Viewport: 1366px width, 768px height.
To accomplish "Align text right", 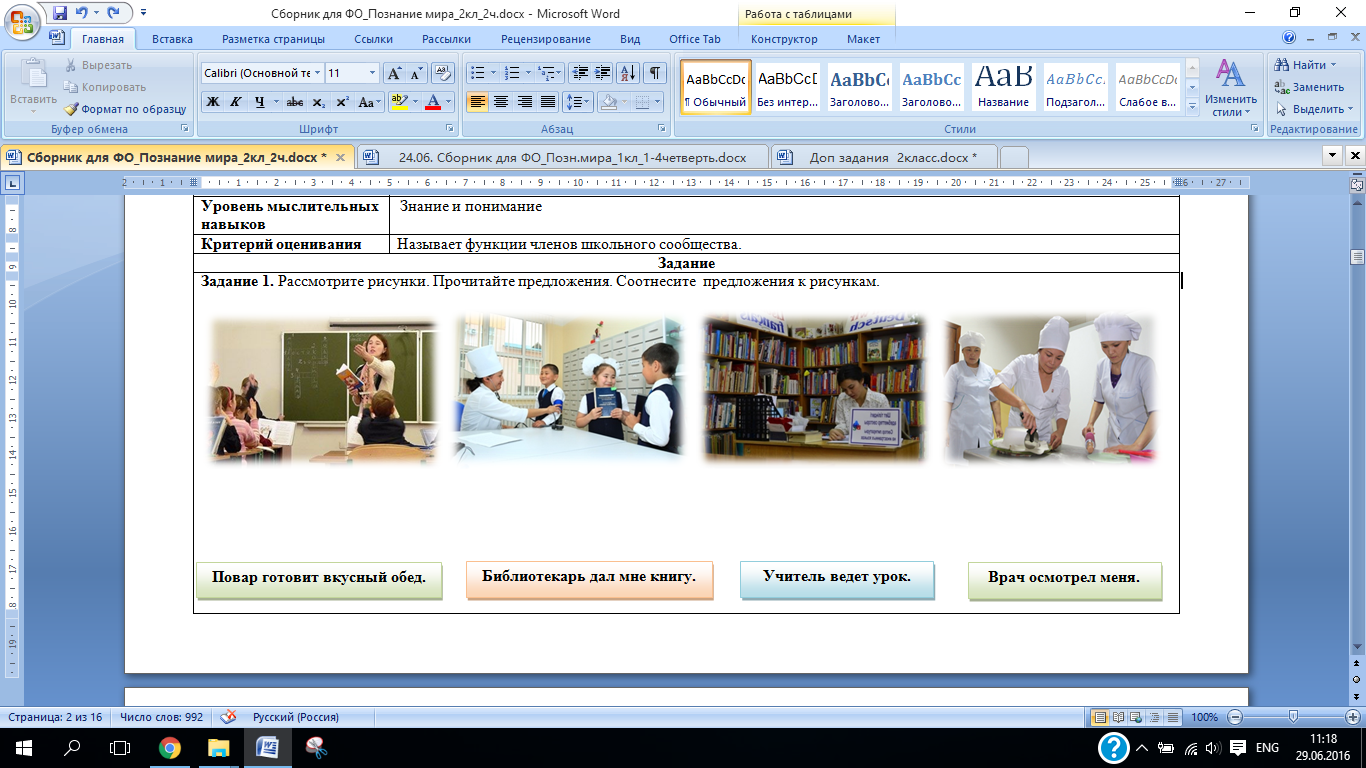I will coord(524,102).
